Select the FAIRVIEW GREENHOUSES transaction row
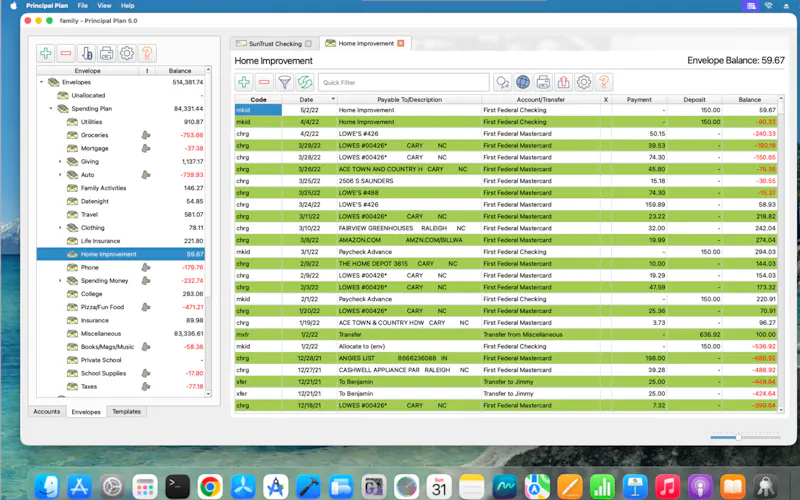The height and width of the screenshot is (500, 800). pyautogui.click(x=506, y=228)
